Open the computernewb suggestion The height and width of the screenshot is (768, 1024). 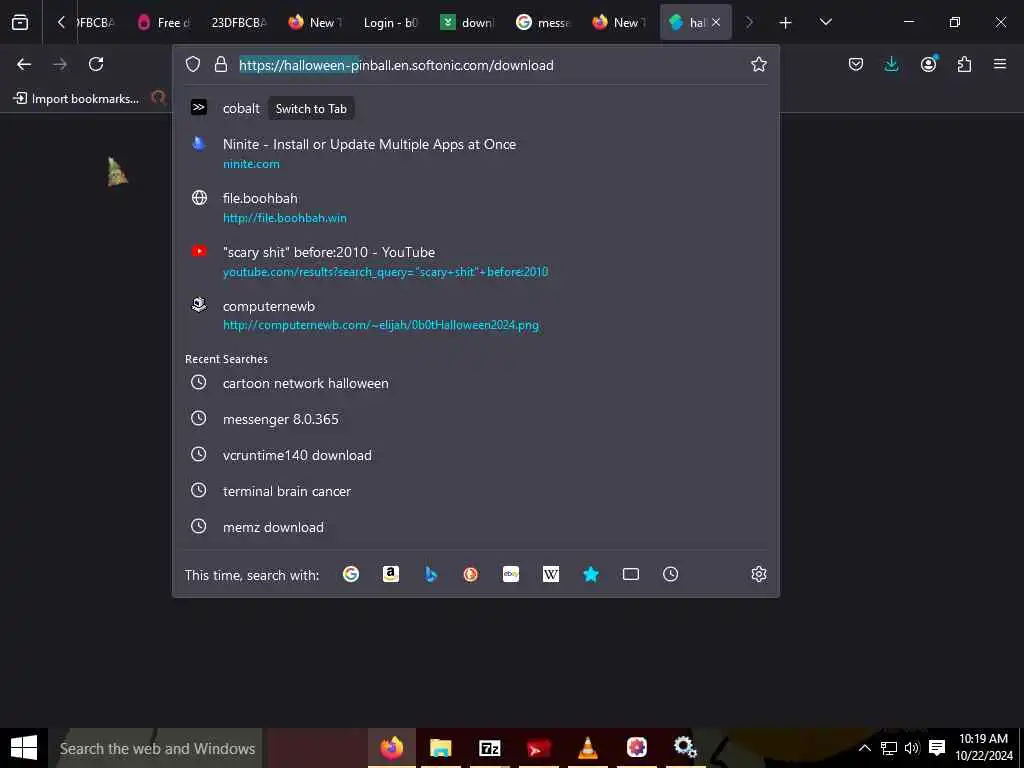475,315
